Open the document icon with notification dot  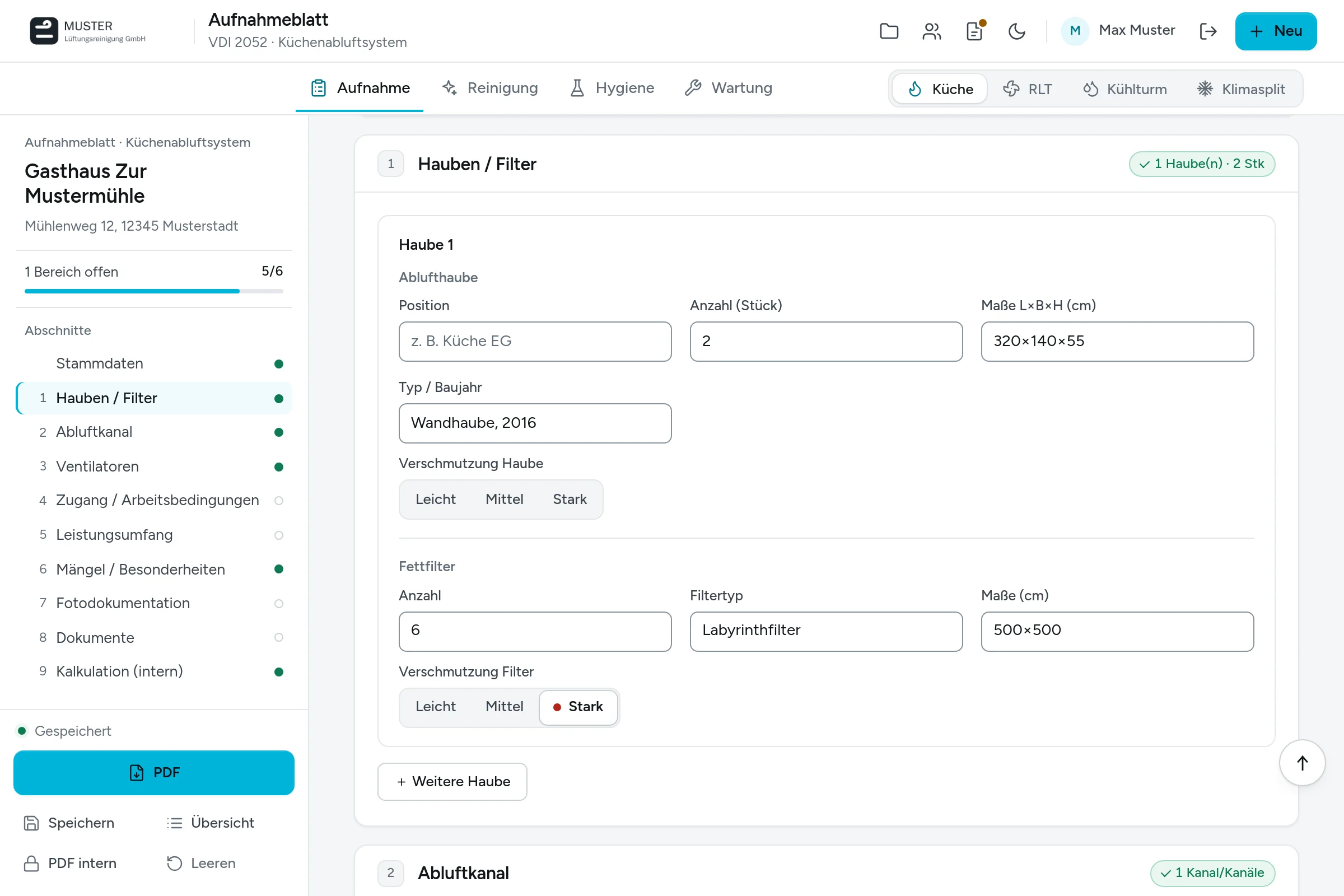[974, 31]
